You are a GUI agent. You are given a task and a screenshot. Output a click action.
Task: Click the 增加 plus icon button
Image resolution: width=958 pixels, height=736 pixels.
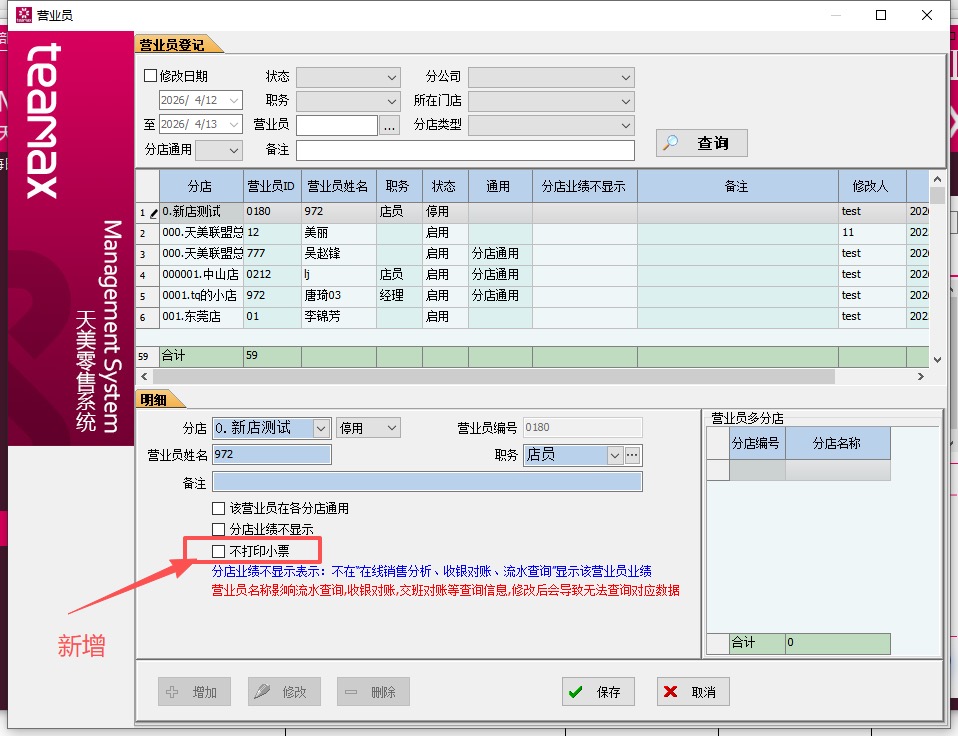click(x=194, y=691)
